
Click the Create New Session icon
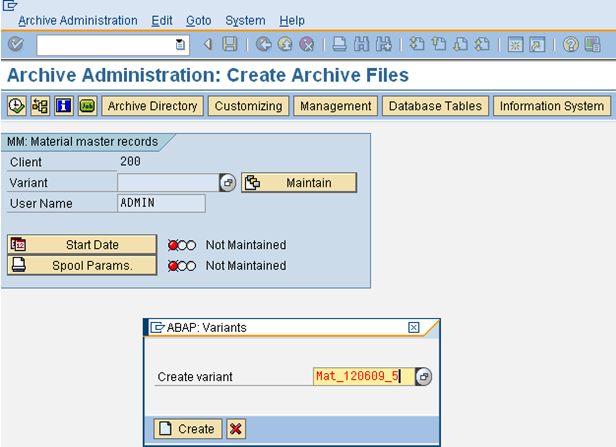coord(515,44)
